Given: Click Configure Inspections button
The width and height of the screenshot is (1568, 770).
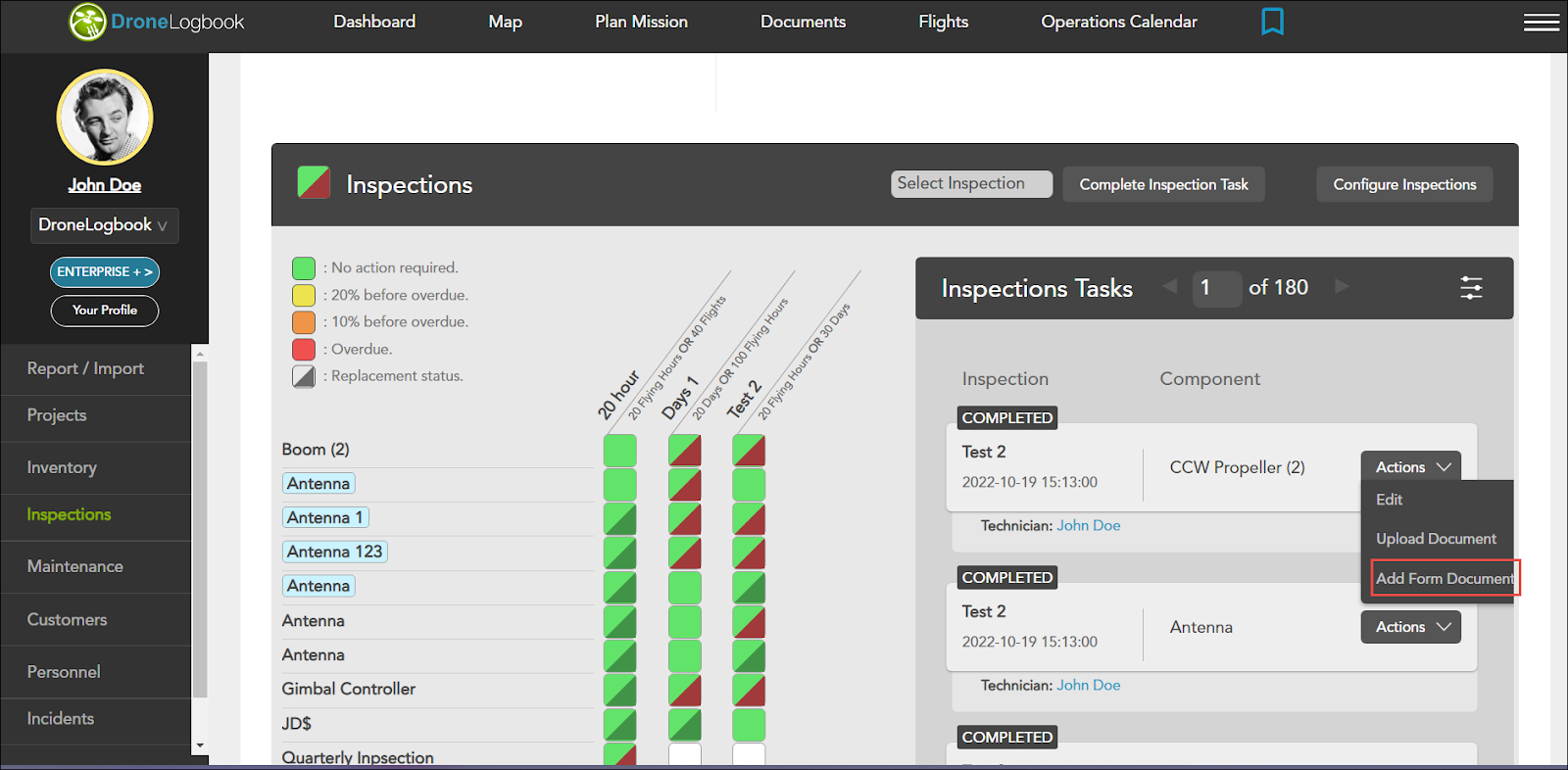Looking at the screenshot, I should (1404, 184).
